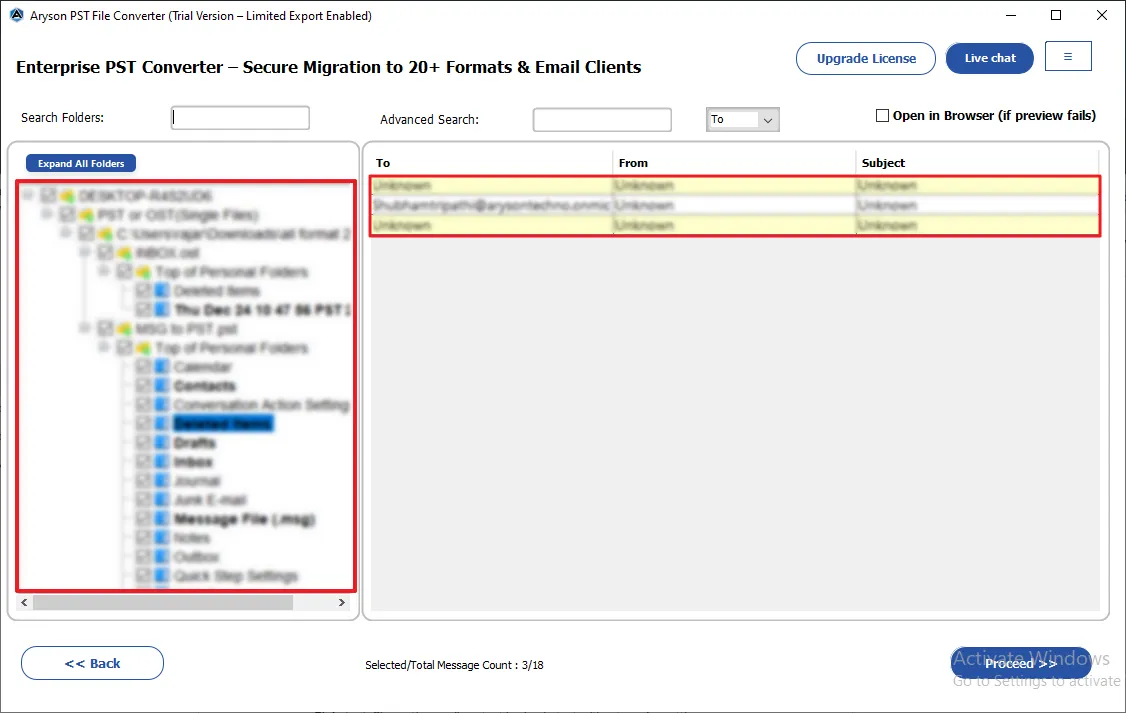Image resolution: width=1126 pixels, height=713 pixels.
Task: Click blue icon beside Message File (.msg)
Action: [x=162, y=519]
